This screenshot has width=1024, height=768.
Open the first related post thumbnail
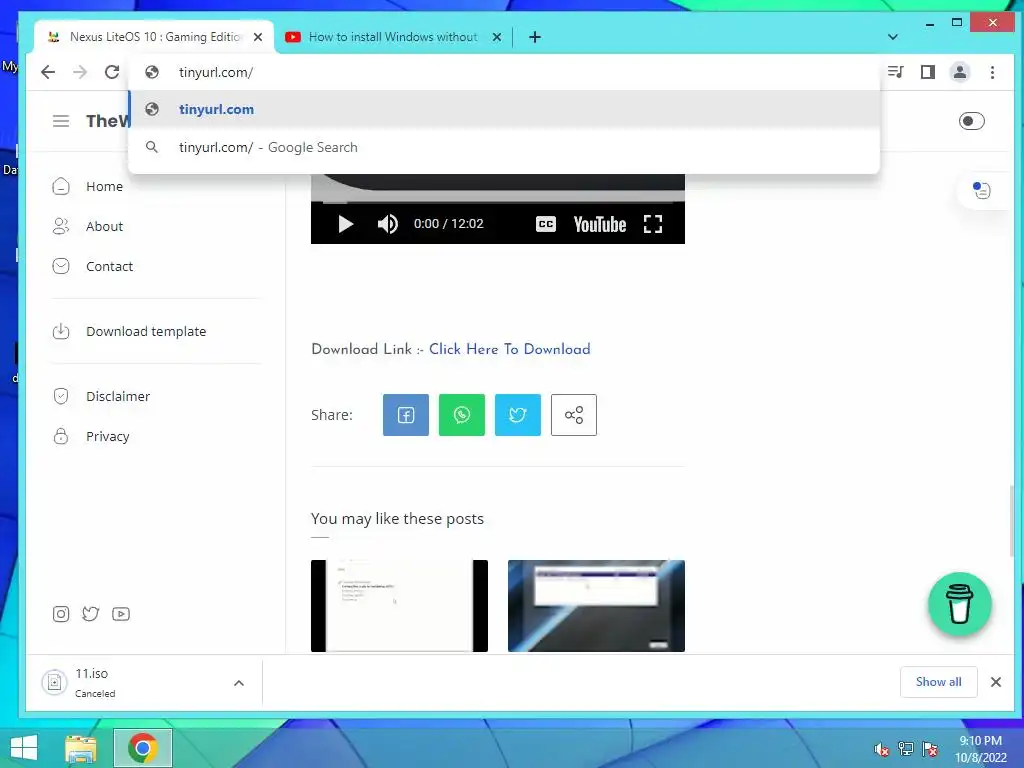(399, 605)
